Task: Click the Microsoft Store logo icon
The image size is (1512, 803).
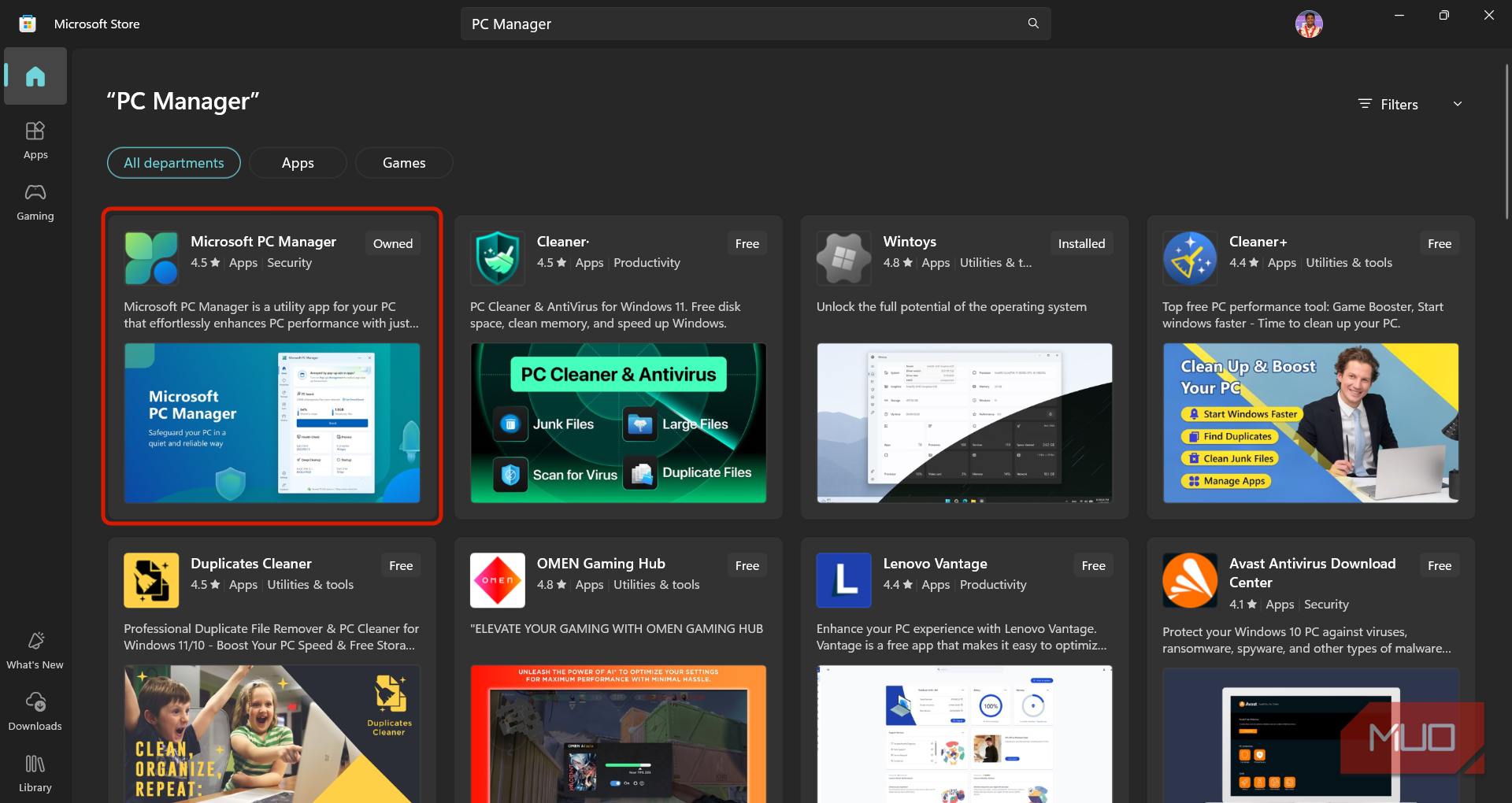Action: coord(28,24)
